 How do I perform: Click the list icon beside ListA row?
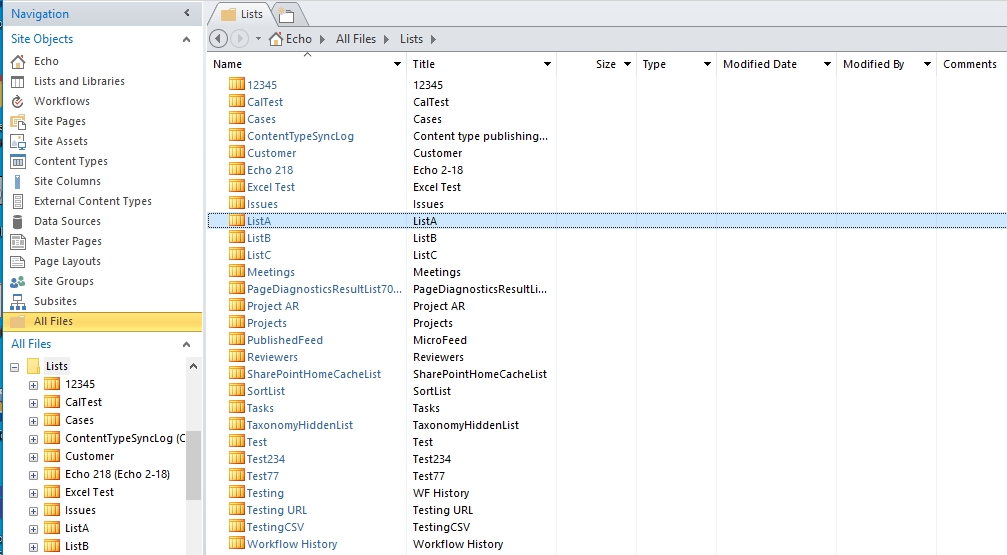pos(237,220)
